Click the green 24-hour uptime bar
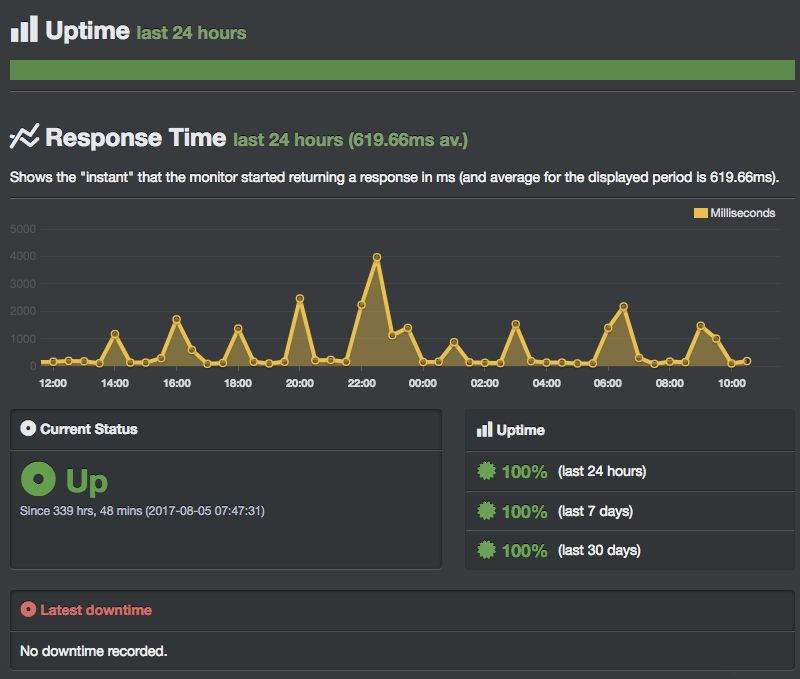 point(402,70)
